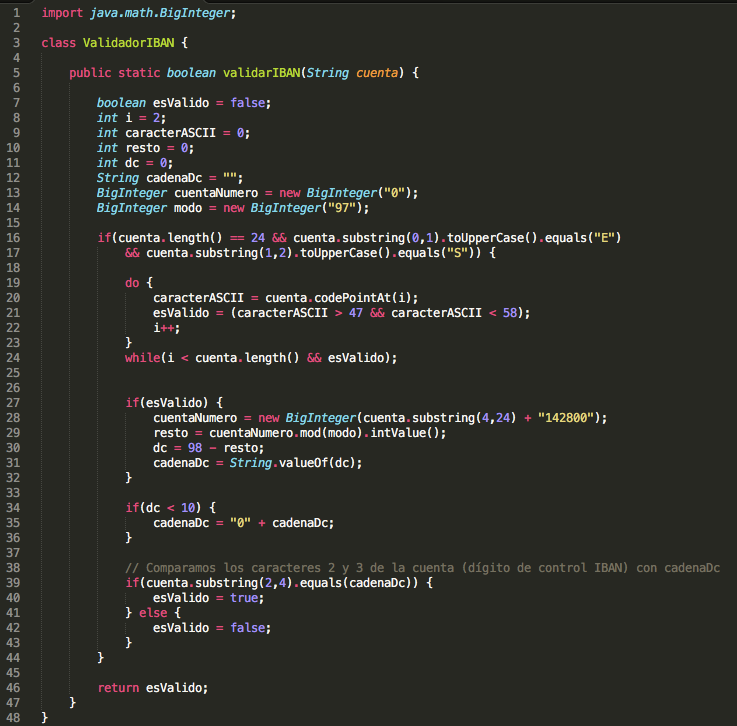
Task: Click the cuentaNumero variable in its BigInteger declaration
Action: 216,193
